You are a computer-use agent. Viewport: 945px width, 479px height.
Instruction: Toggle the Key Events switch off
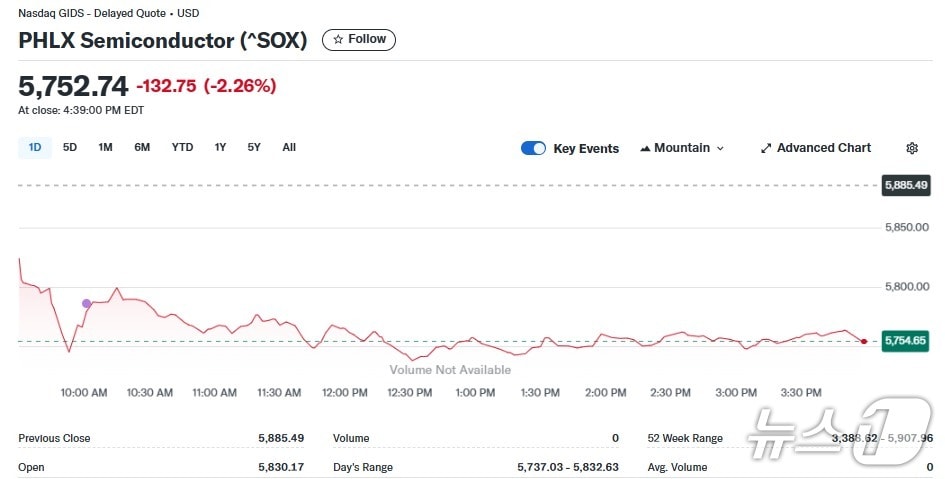[533, 148]
